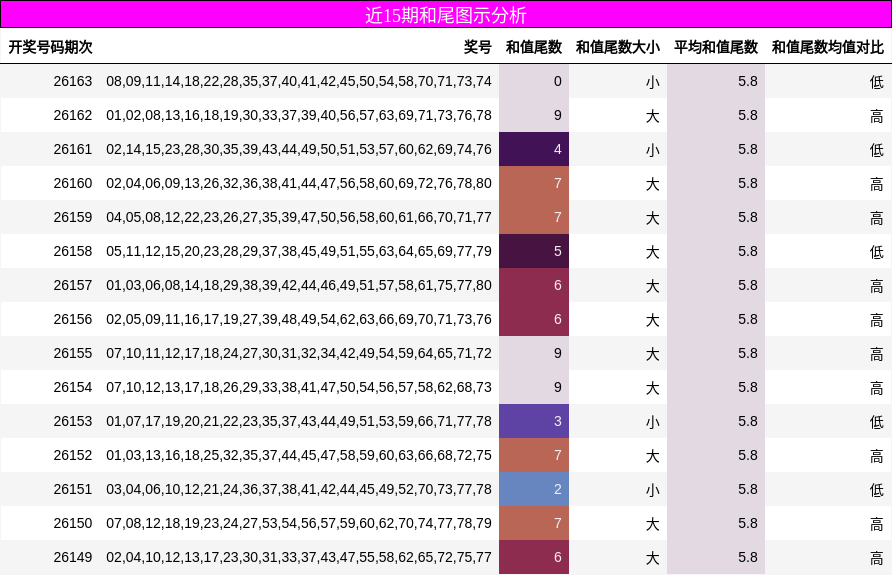Click dark purple tail cell 4 for 26161
The width and height of the screenshot is (892, 575).
pos(534,149)
